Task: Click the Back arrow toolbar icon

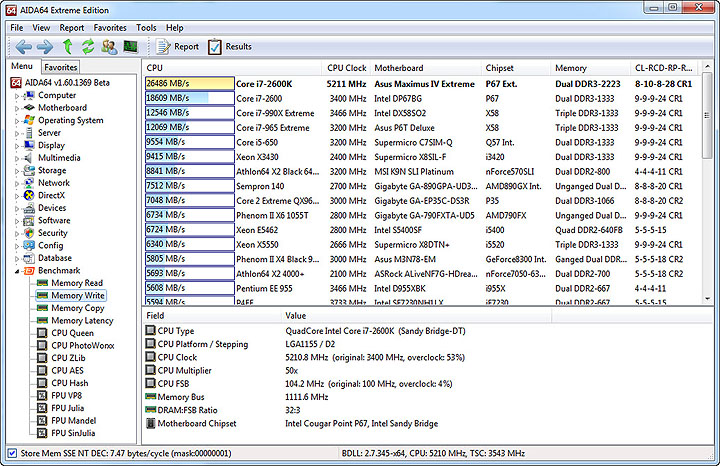Action: coord(23,46)
